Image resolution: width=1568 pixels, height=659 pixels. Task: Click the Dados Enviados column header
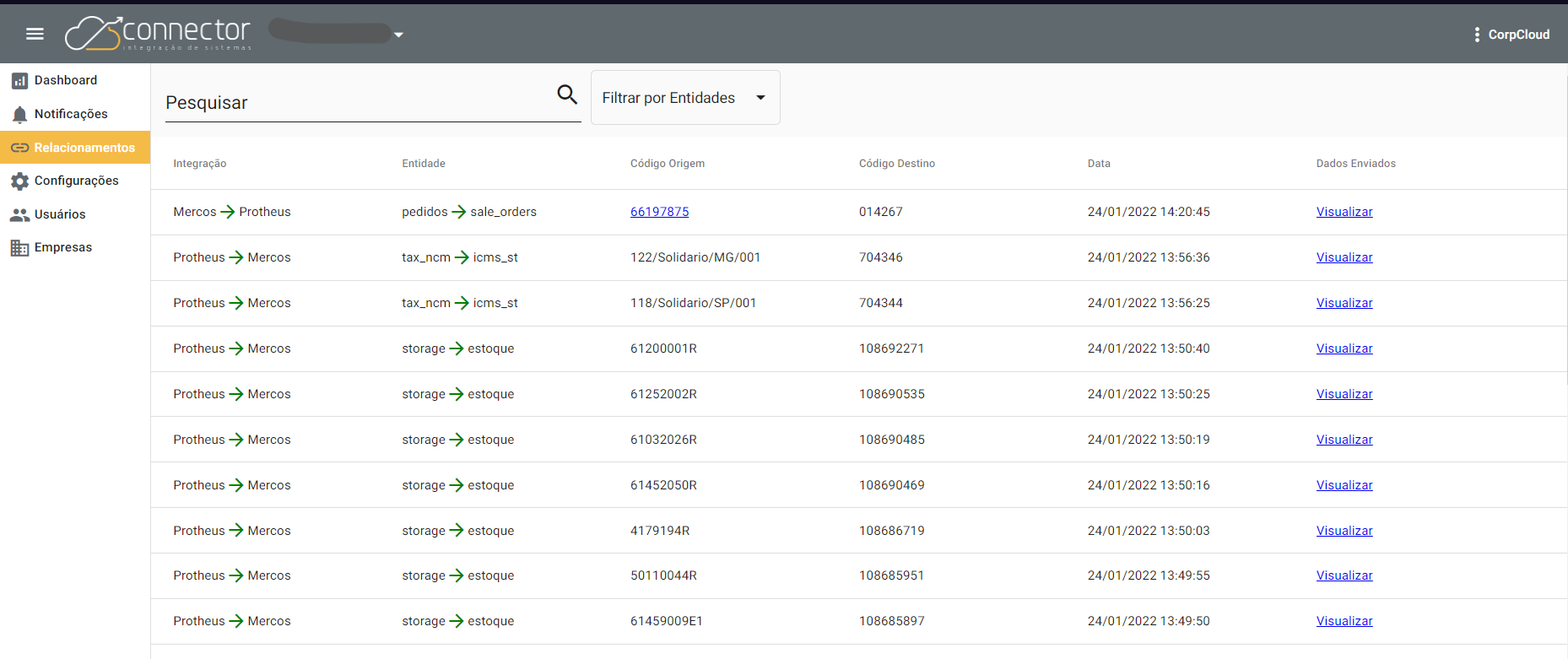tap(1356, 164)
